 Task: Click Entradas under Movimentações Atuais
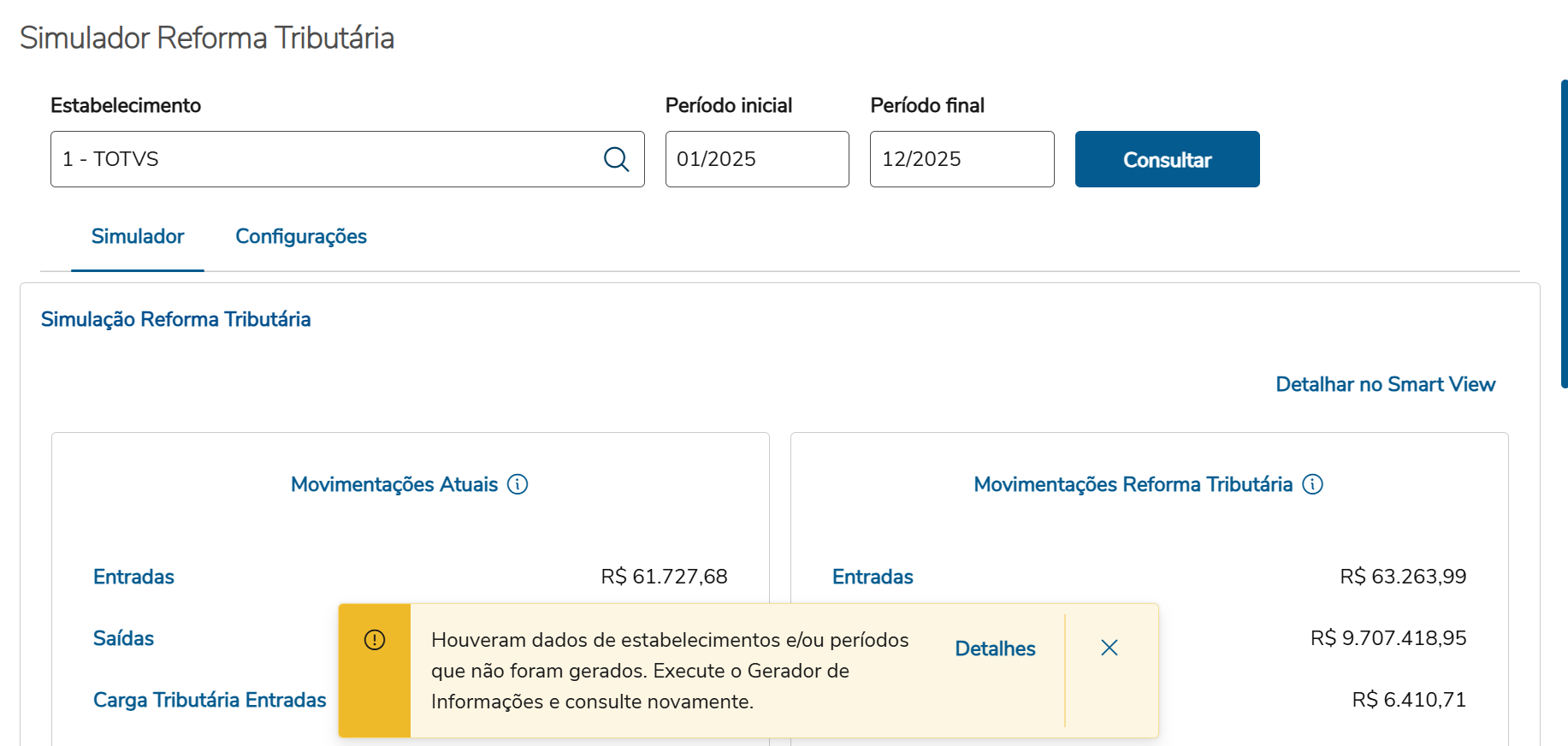133,577
